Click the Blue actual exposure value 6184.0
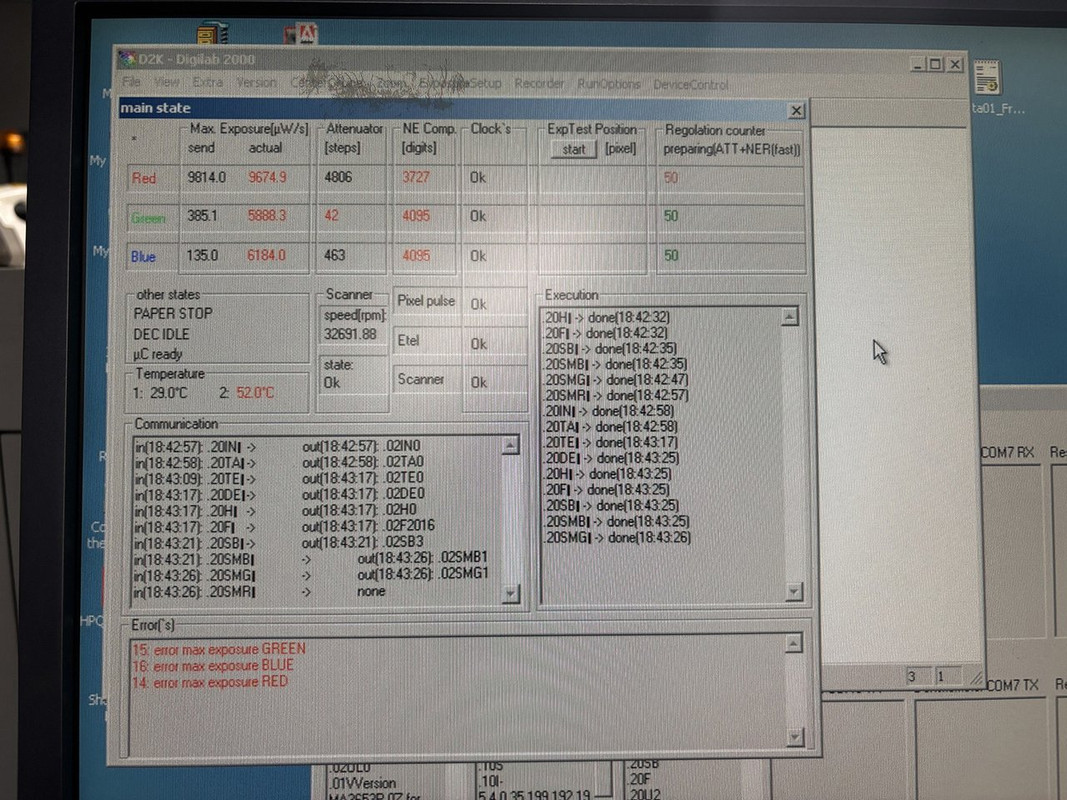This screenshot has width=1067, height=800. point(267,255)
